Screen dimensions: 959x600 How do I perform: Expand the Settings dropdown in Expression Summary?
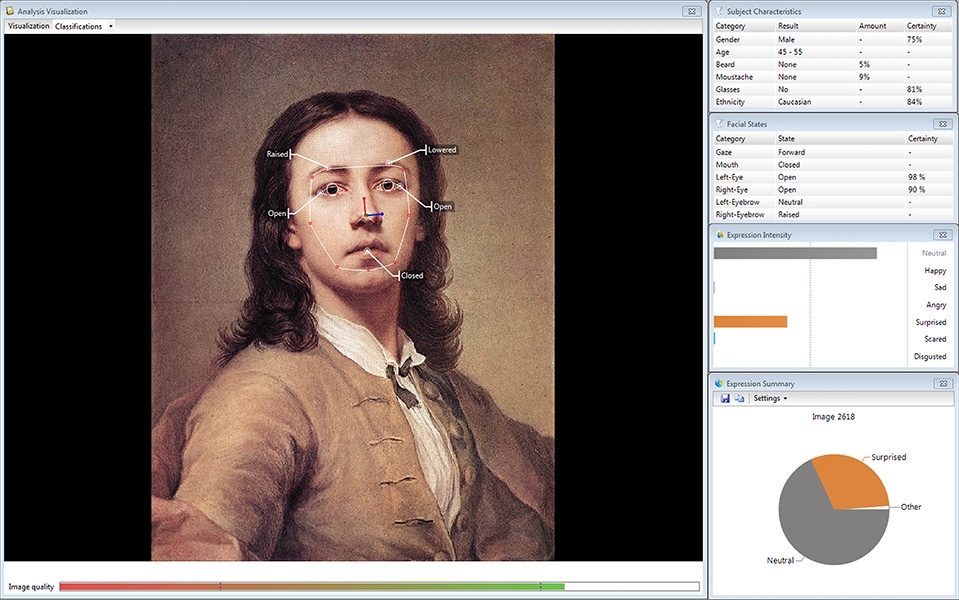[x=770, y=398]
